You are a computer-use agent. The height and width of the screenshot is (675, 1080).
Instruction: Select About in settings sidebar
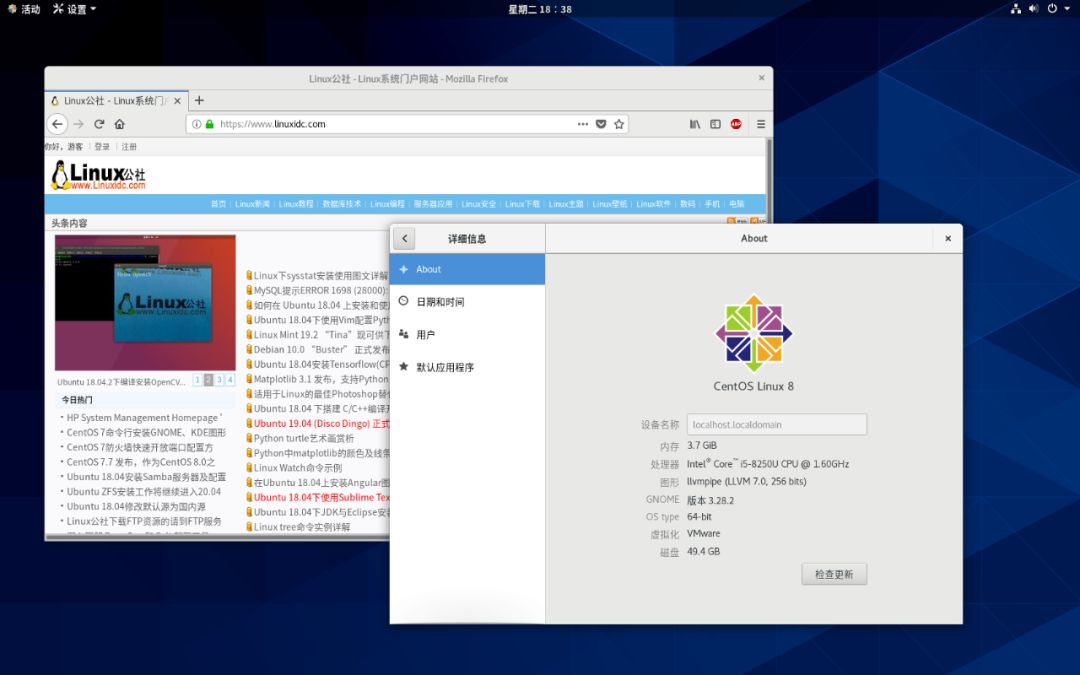point(467,269)
